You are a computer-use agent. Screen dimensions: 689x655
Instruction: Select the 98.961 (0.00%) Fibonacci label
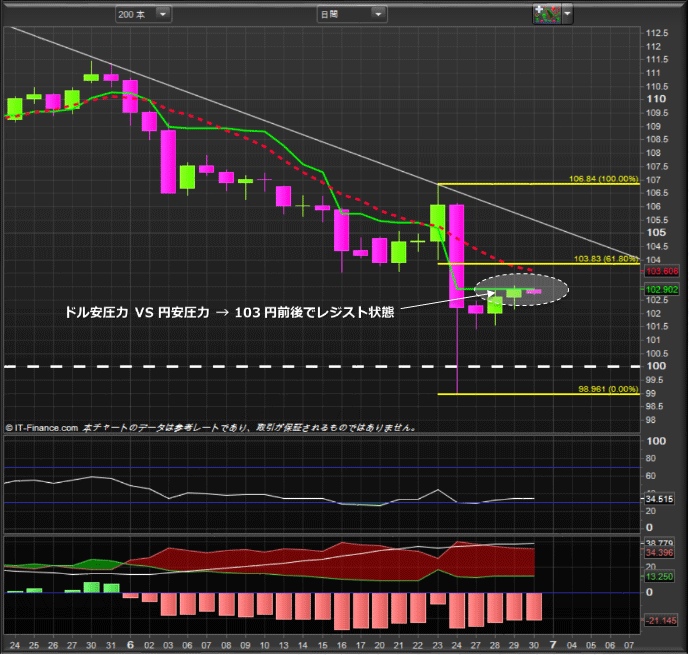(x=608, y=389)
